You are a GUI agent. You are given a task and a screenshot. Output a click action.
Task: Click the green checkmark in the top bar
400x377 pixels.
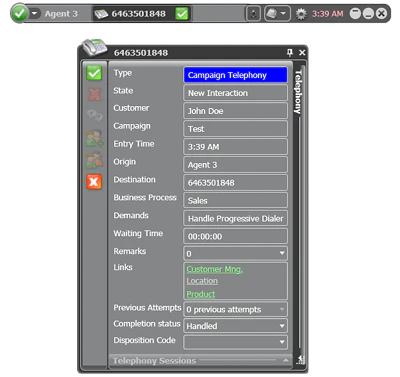point(182,14)
